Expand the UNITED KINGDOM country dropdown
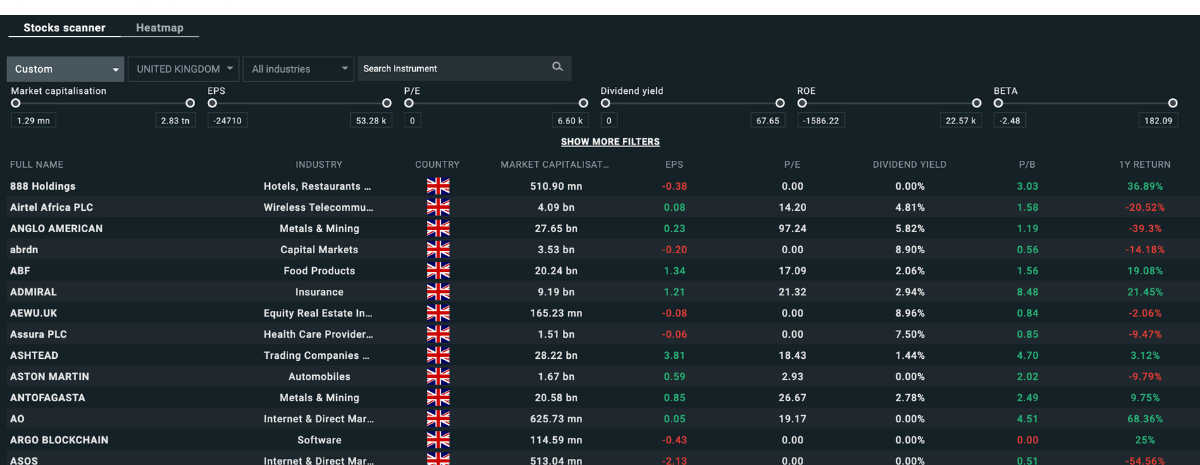 184,69
